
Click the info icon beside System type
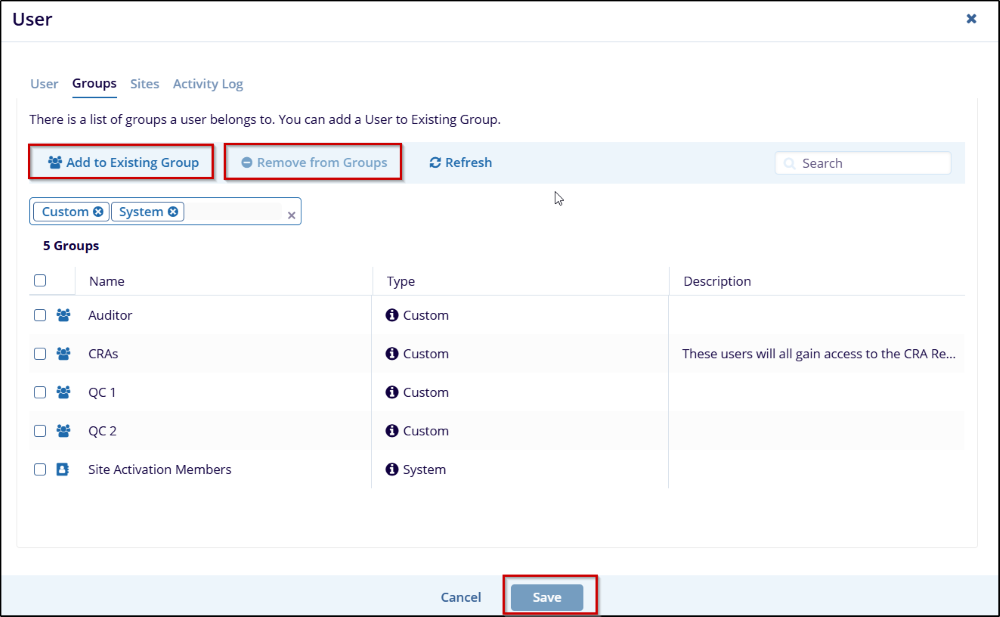click(x=392, y=469)
